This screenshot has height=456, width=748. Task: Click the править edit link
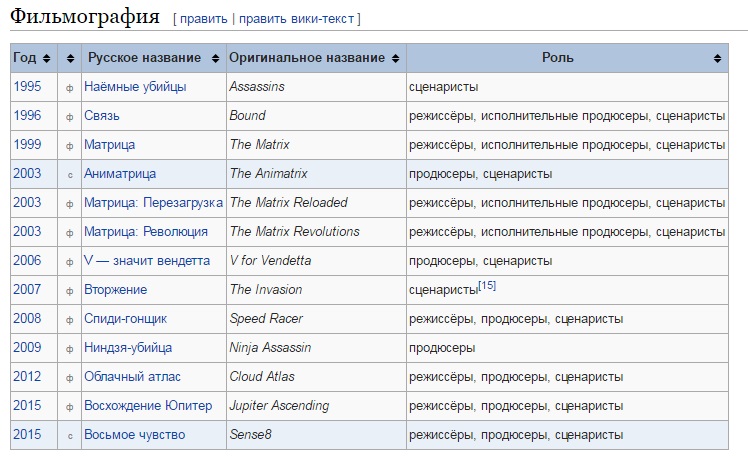click(x=204, y=19)
